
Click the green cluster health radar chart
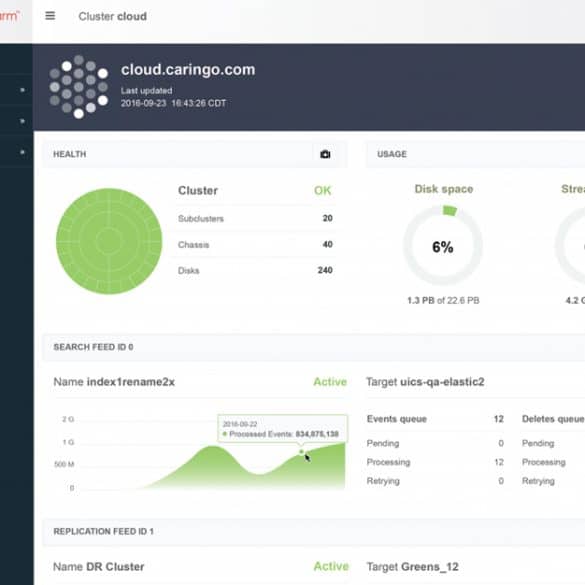pyautogui.click(x=109, y=241)
